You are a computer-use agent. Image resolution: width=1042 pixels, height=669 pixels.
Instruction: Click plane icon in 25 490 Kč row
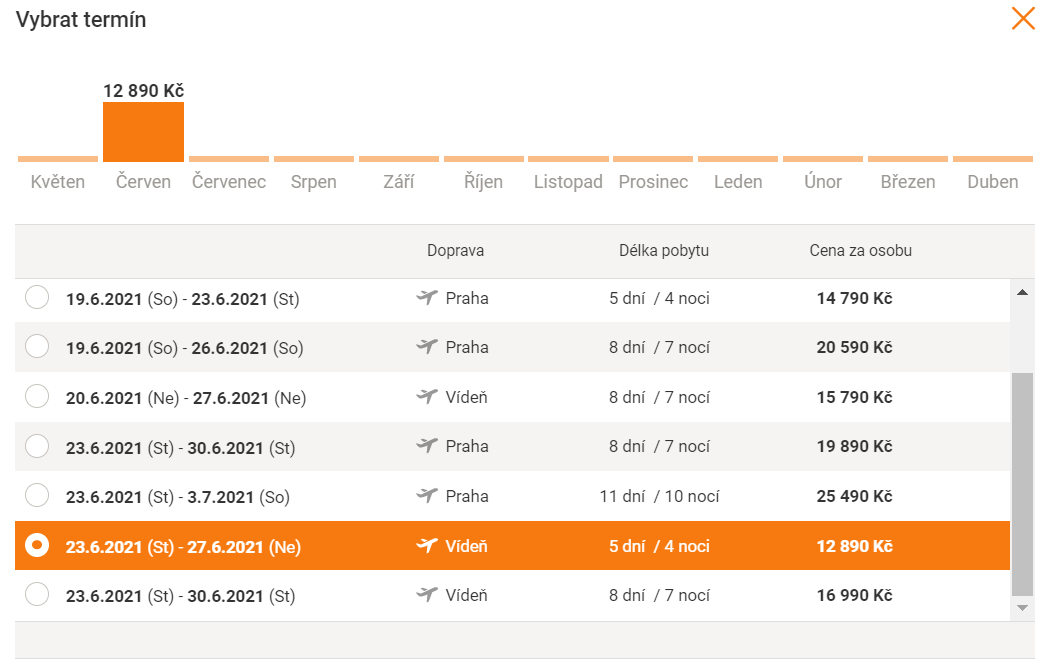click(427, 496)
